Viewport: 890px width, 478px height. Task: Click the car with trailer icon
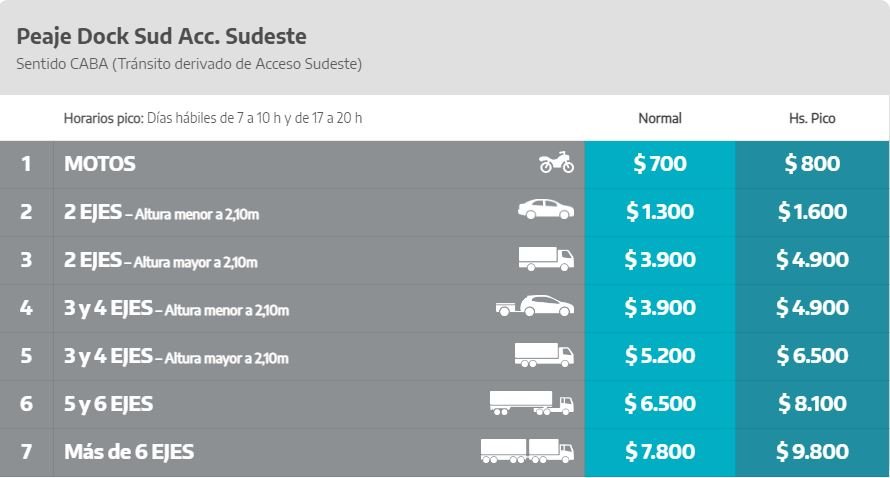point(534,306)
